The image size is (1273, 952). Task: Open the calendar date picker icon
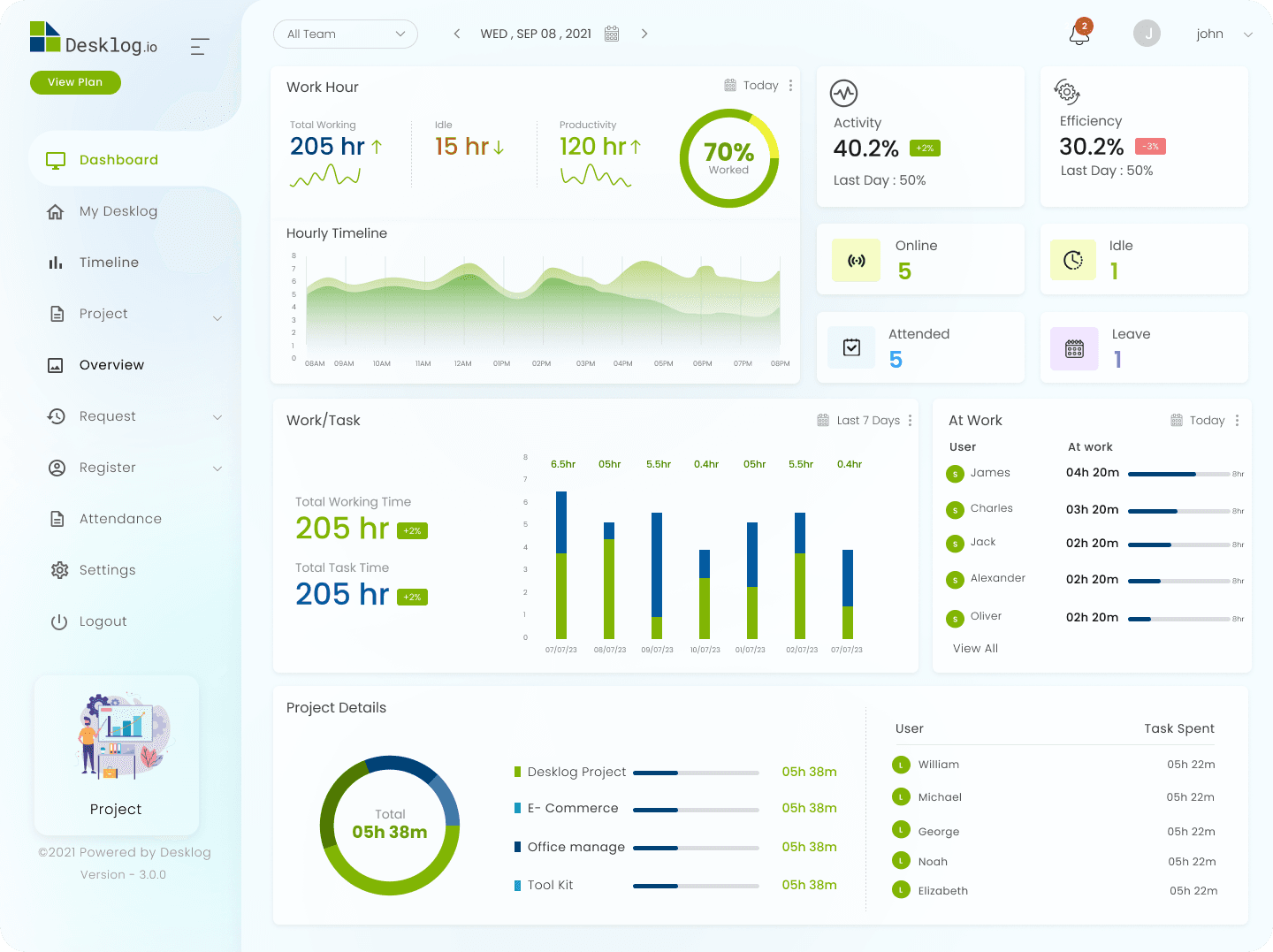(x=612, y=34)
